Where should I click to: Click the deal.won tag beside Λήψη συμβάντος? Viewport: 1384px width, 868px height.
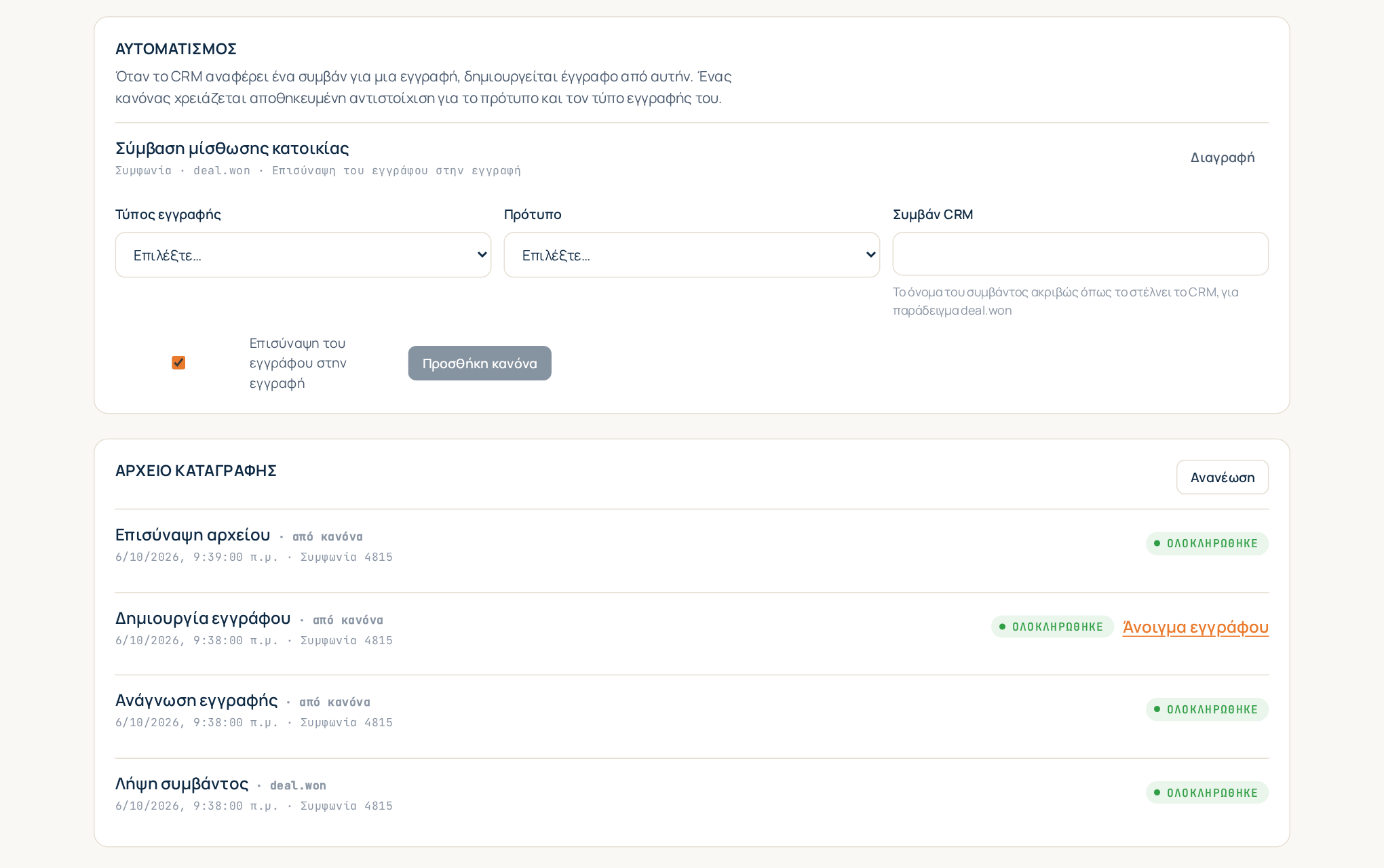pos(298,786)
